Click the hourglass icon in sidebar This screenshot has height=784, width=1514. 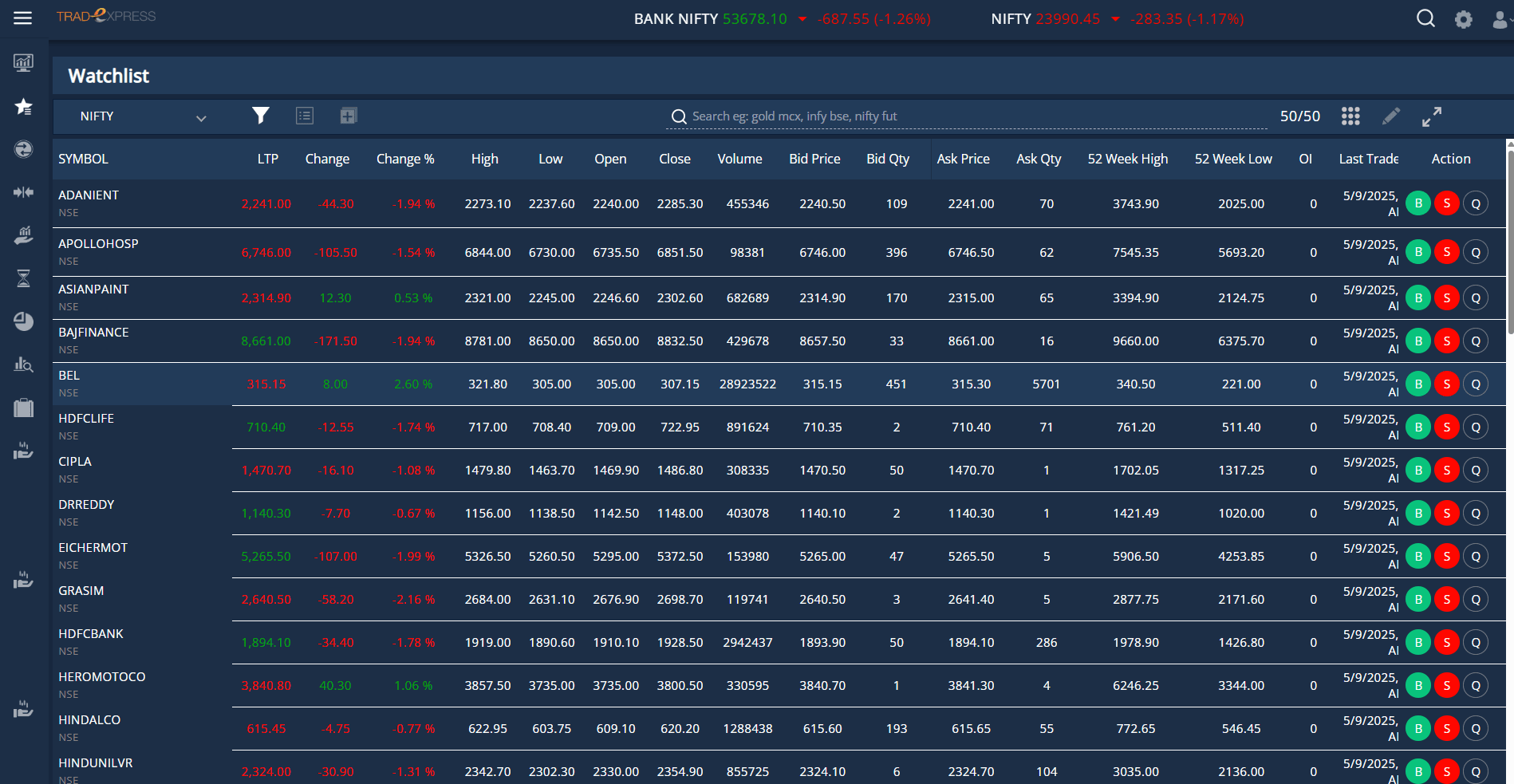click(23, 278)
